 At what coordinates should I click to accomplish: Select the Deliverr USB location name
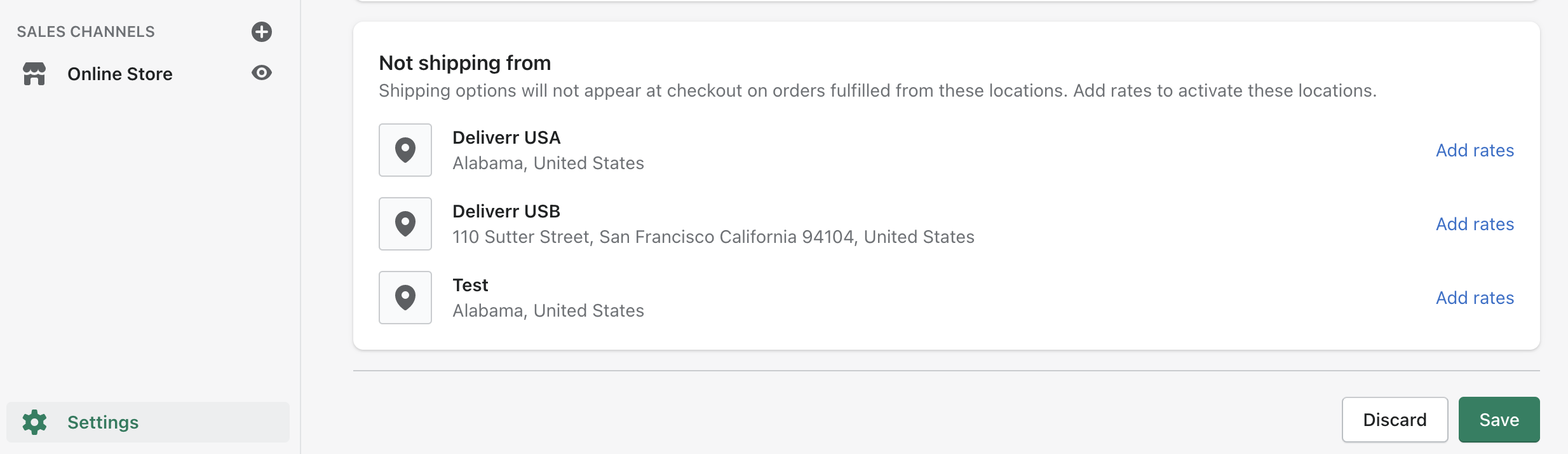point(506,211)
